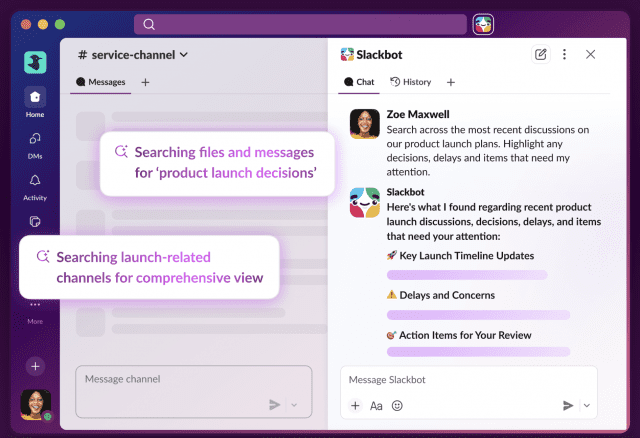
Task: Open Slackbot panel's vertical dots menu
Action: tap(565, 54)
